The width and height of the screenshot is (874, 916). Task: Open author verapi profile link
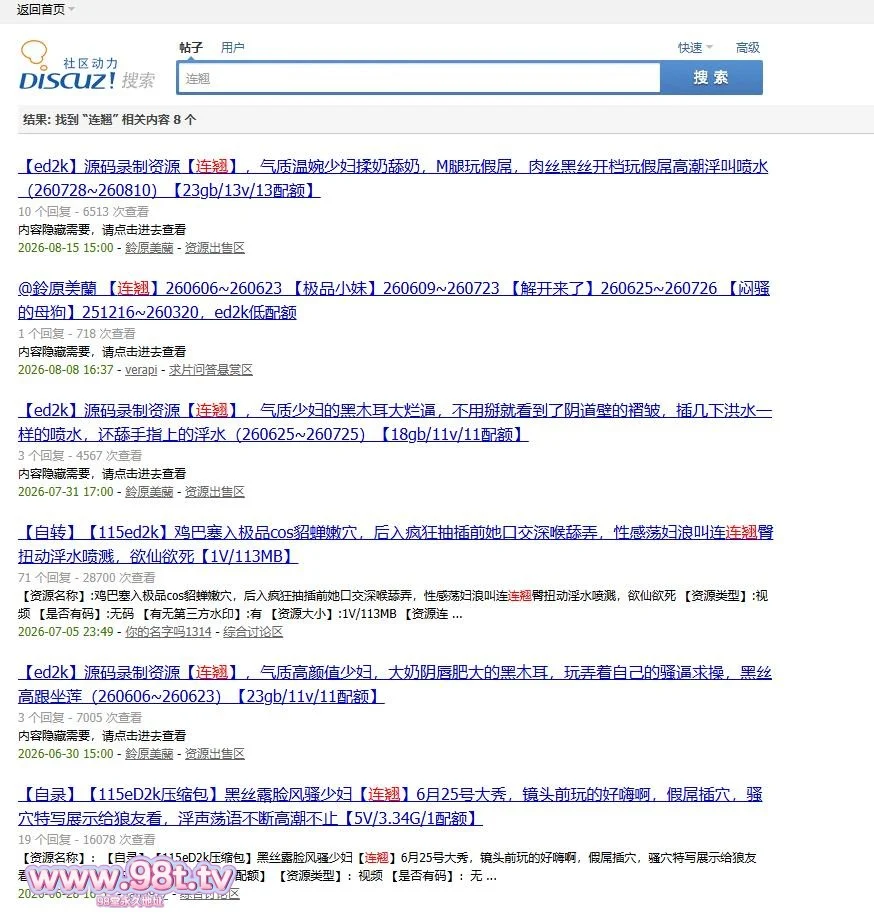point(141,370)
